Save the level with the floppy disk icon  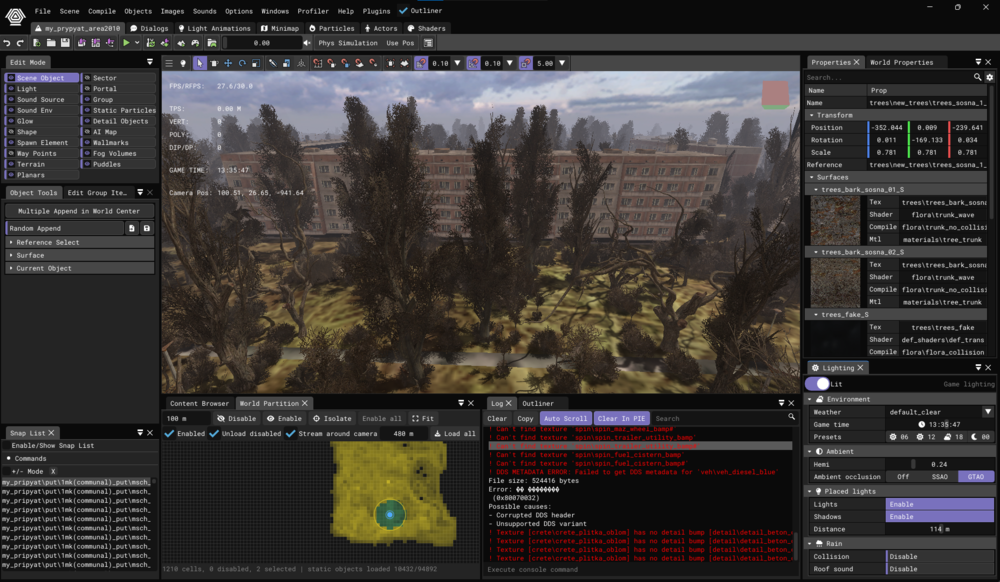coord(65,43)
